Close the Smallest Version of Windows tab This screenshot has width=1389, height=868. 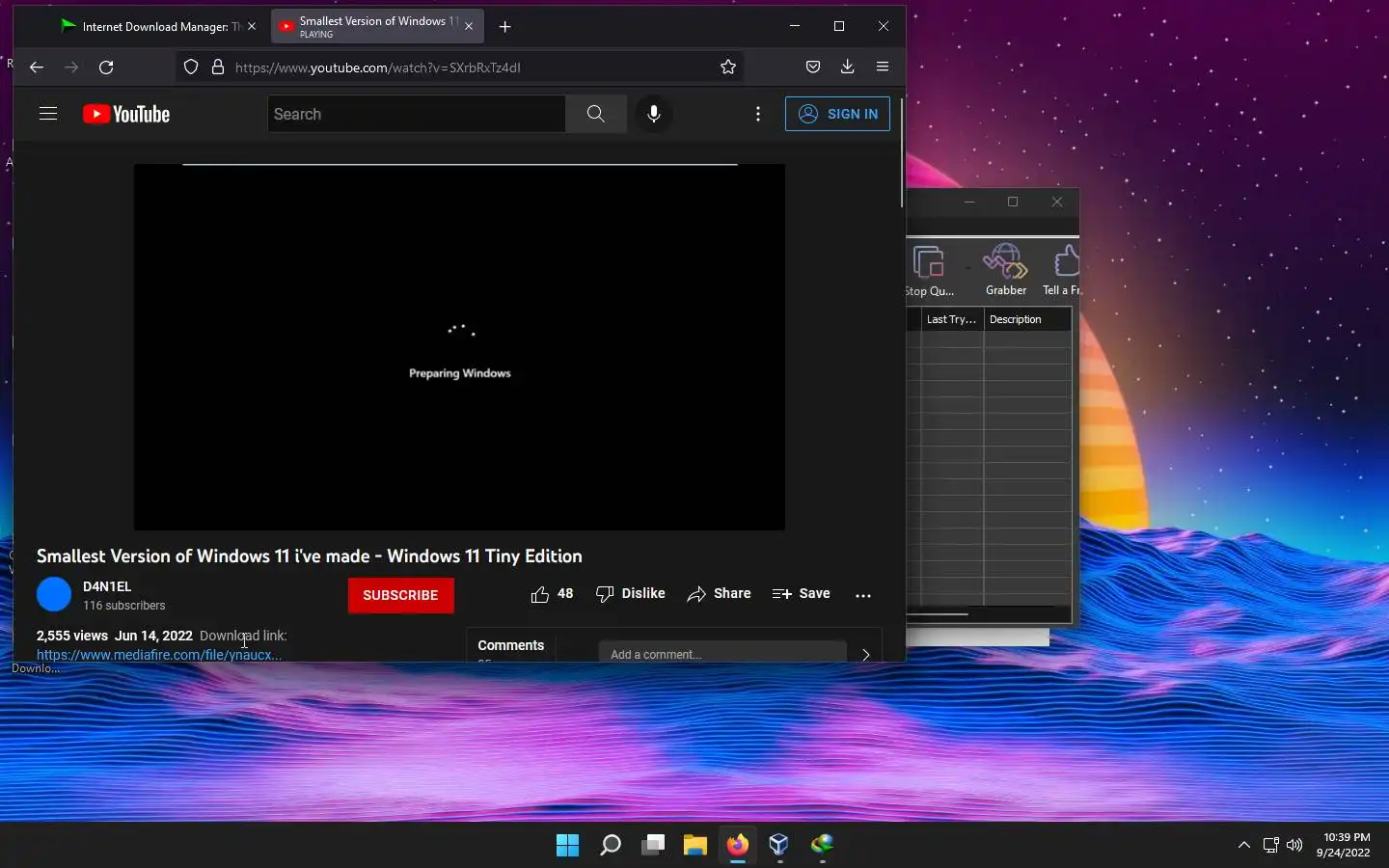pyautogui.click(x=469, y=26)
